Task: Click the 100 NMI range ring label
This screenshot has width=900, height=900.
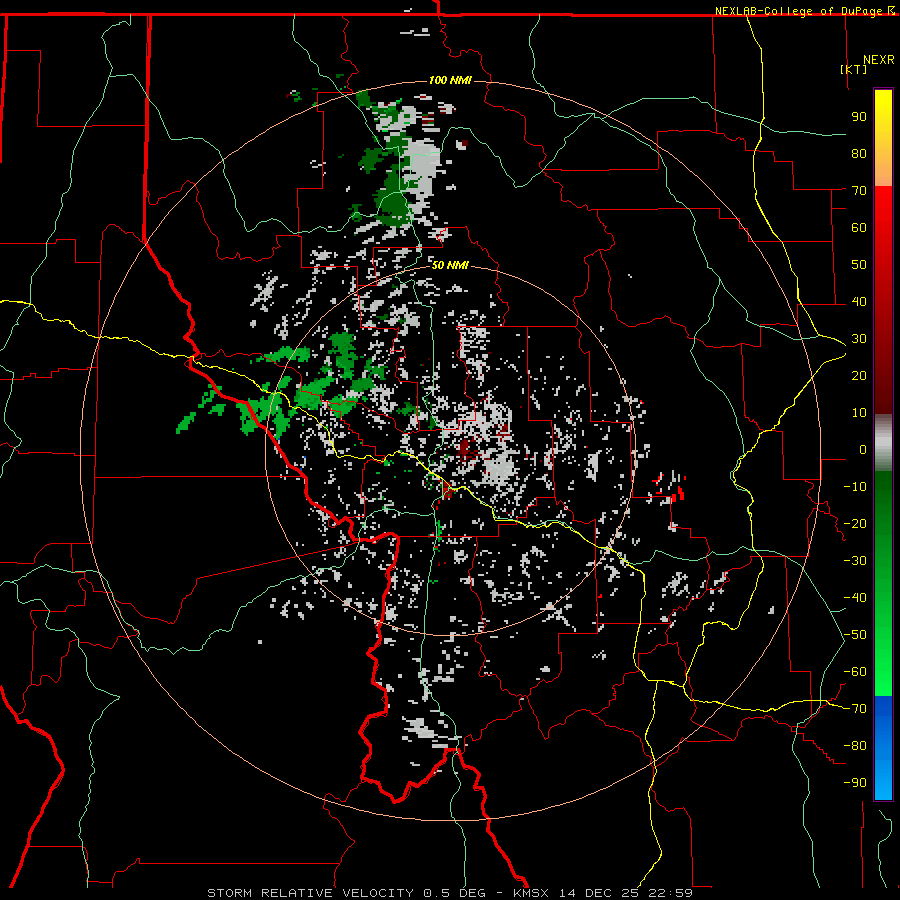Action: coord(450,80)
